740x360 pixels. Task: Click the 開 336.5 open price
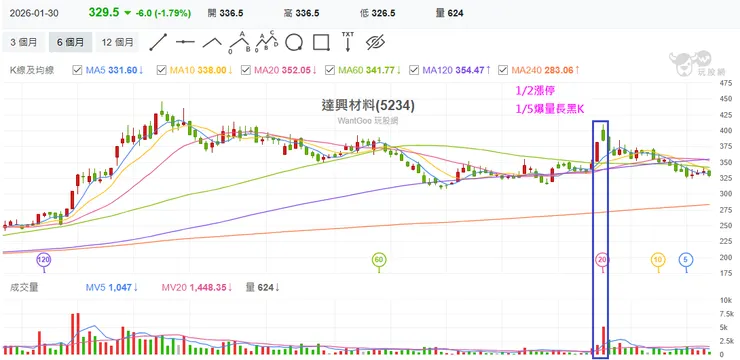[x=226, y=13]
